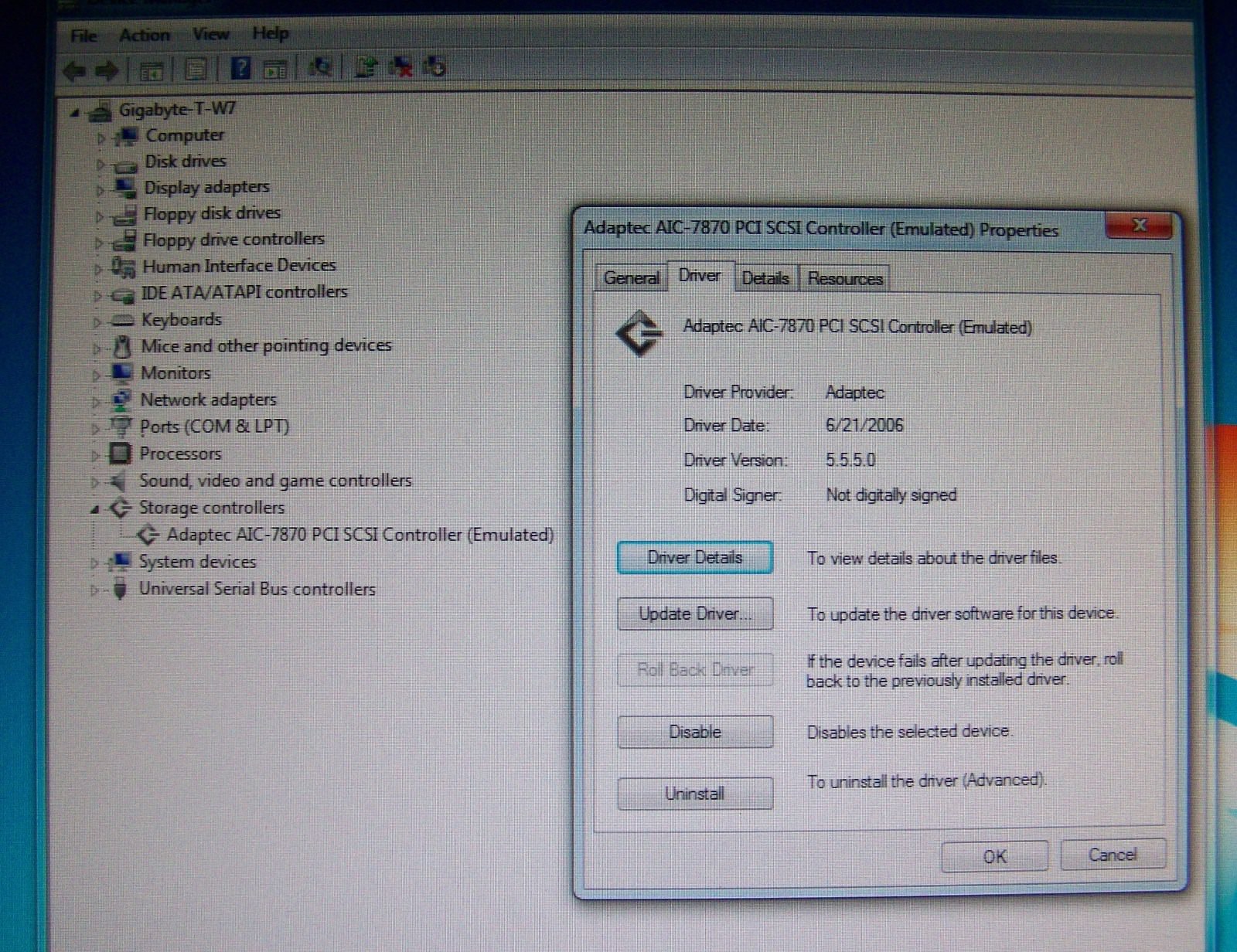Click the blue Help question mark icon
The image size is (1237, 952).
[240, 69]
